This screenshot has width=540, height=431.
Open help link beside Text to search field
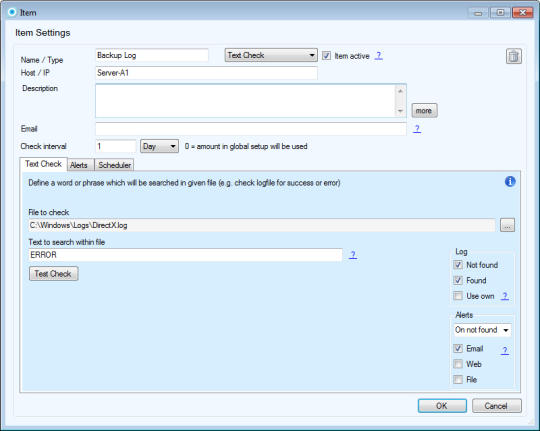point(353,255)
